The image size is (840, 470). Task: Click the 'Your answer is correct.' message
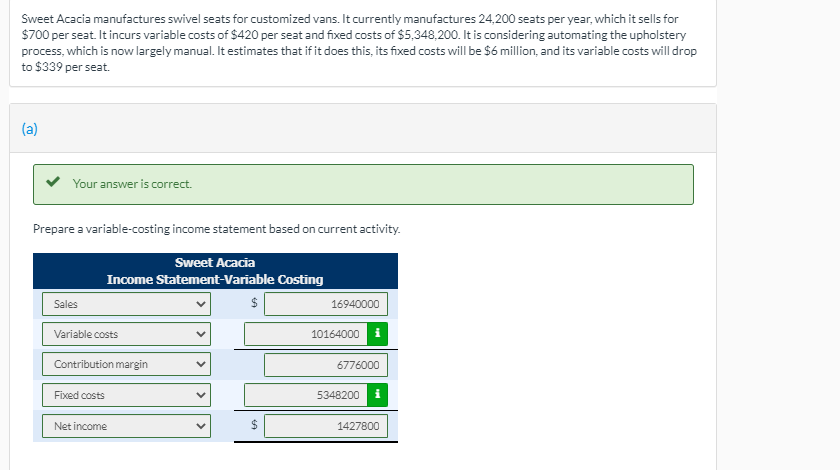(x=132, y=184)
